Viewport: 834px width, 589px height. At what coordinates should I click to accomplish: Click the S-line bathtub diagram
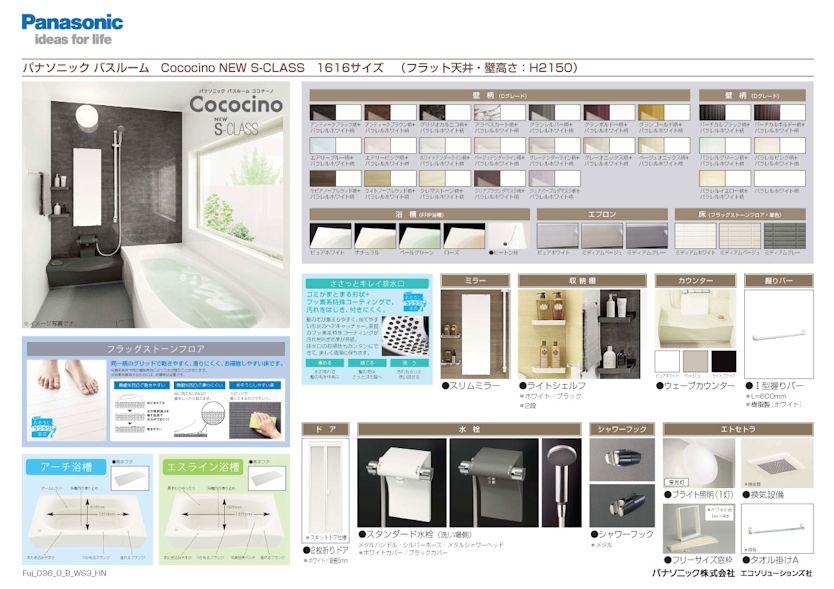[225, 521]
